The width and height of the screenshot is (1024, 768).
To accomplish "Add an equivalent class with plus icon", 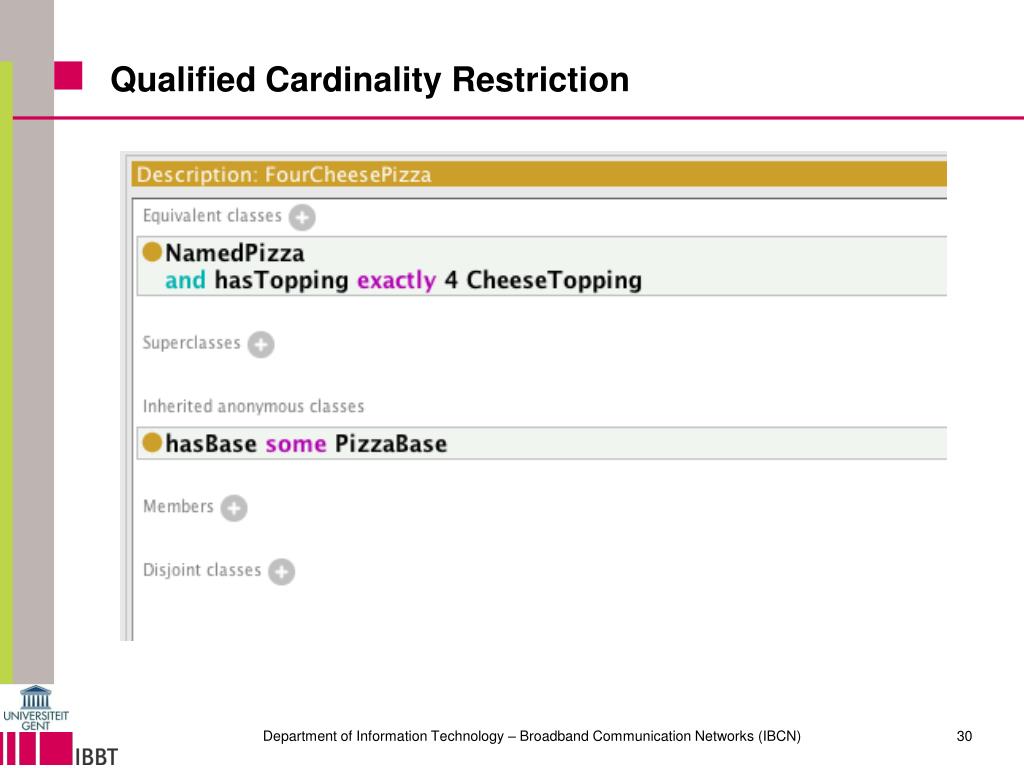I will point(302,217).
